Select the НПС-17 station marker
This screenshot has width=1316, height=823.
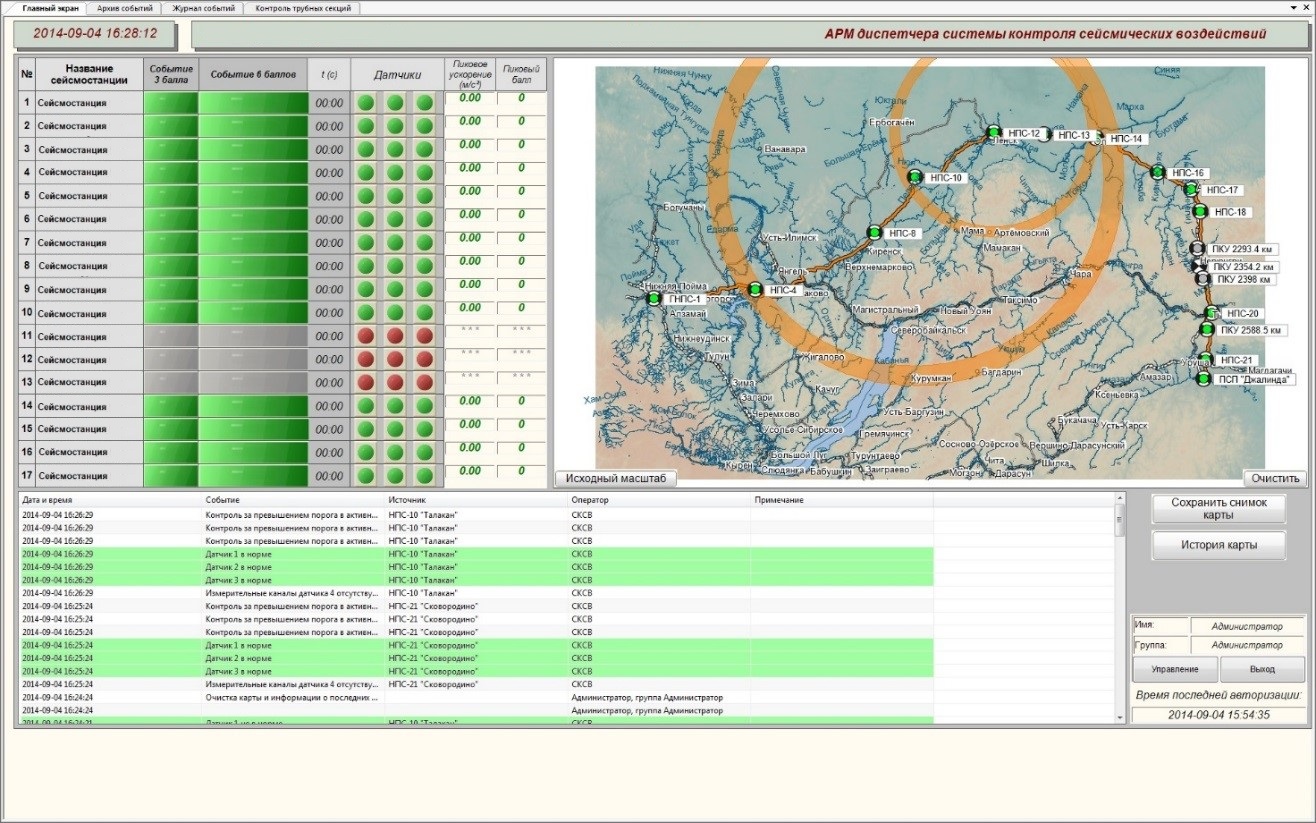click(1191, 189)
